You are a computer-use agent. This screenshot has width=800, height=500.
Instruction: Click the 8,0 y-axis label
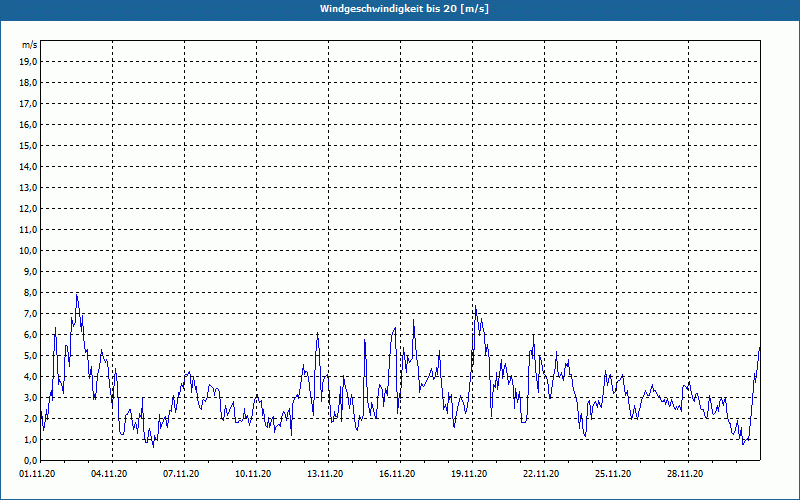31,292
